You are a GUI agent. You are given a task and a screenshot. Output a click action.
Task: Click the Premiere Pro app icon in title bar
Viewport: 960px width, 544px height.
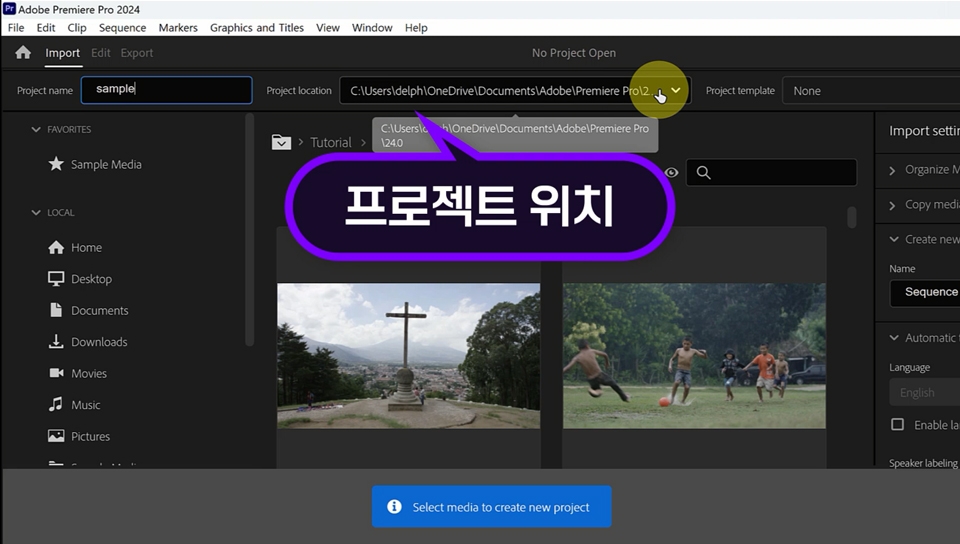[9, 9]
